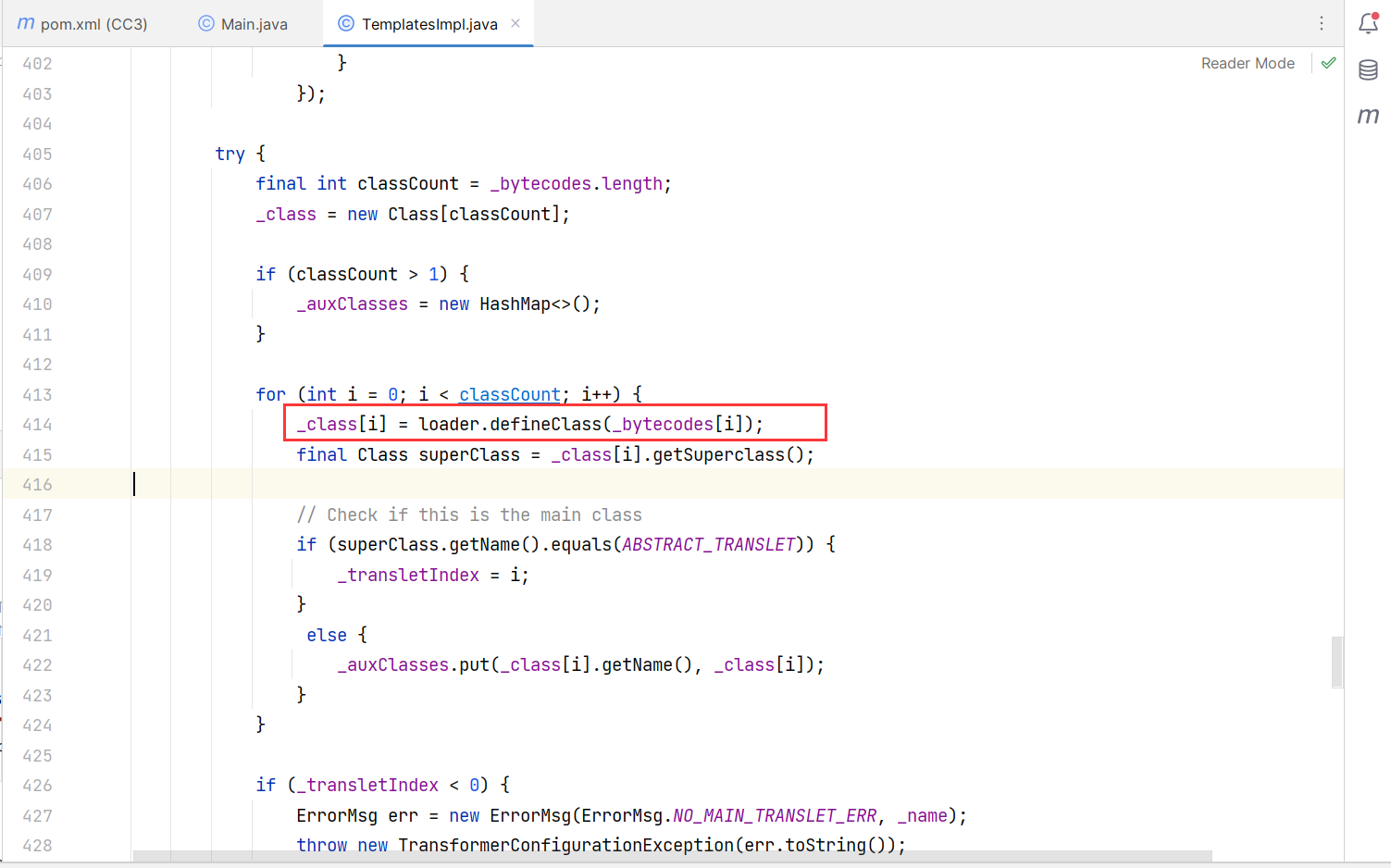Click the class icon on TemplatesImpl.java tab
Viewport: 1391px width, 868px height.
pos(346,24)
